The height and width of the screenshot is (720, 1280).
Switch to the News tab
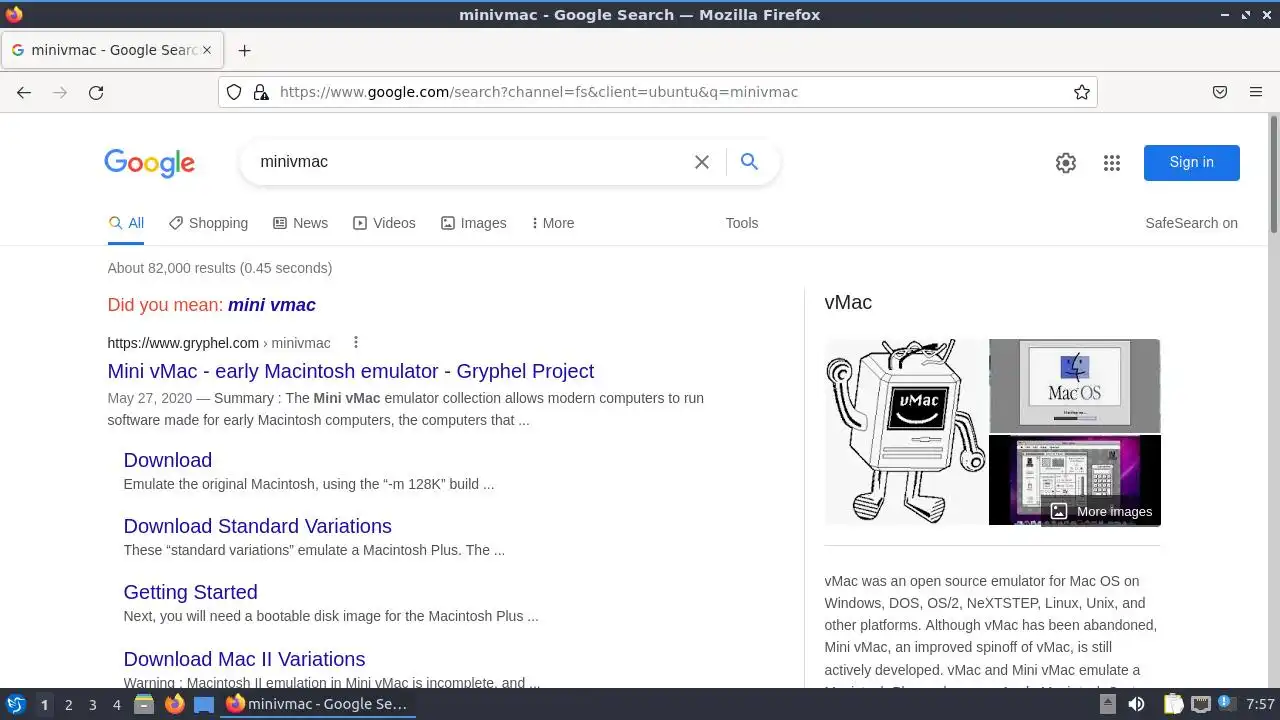(x=300, y=223)
